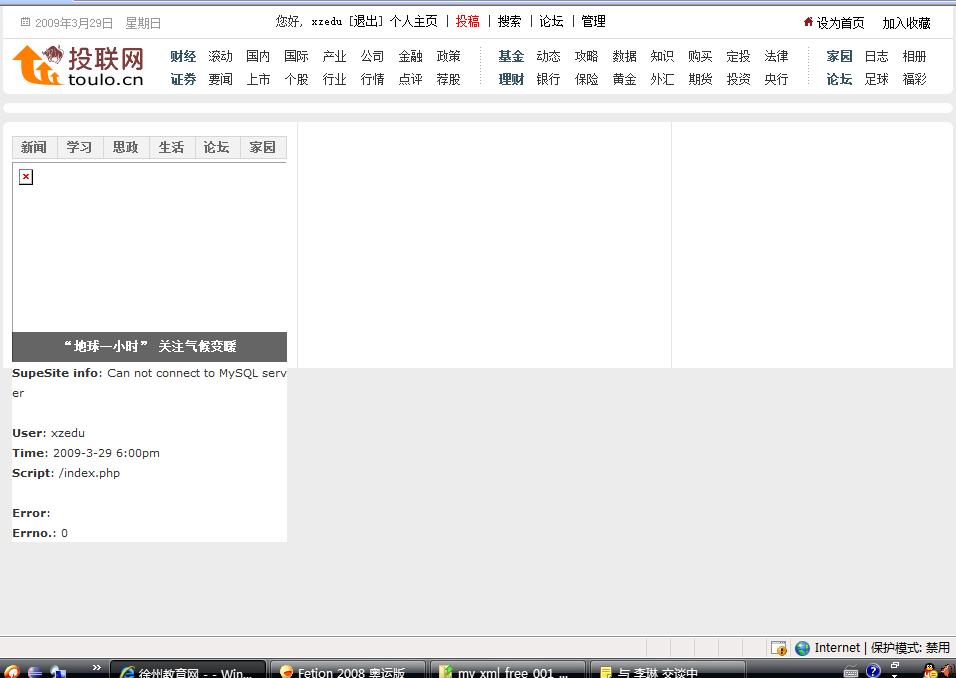Click the popup blocker status bar icon
This screenshot has height=678, width=956.
tap(779, 648)
